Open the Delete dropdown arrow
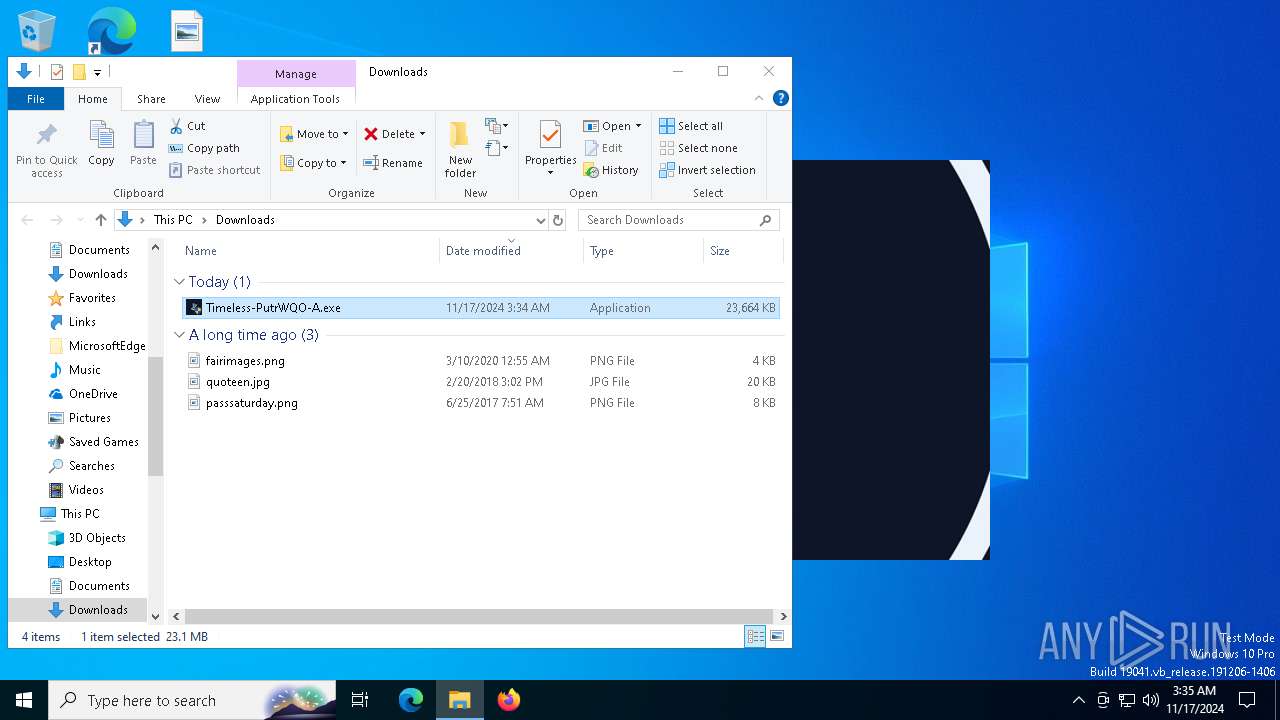The image size is (1280, 720). (x=422, y=134)
